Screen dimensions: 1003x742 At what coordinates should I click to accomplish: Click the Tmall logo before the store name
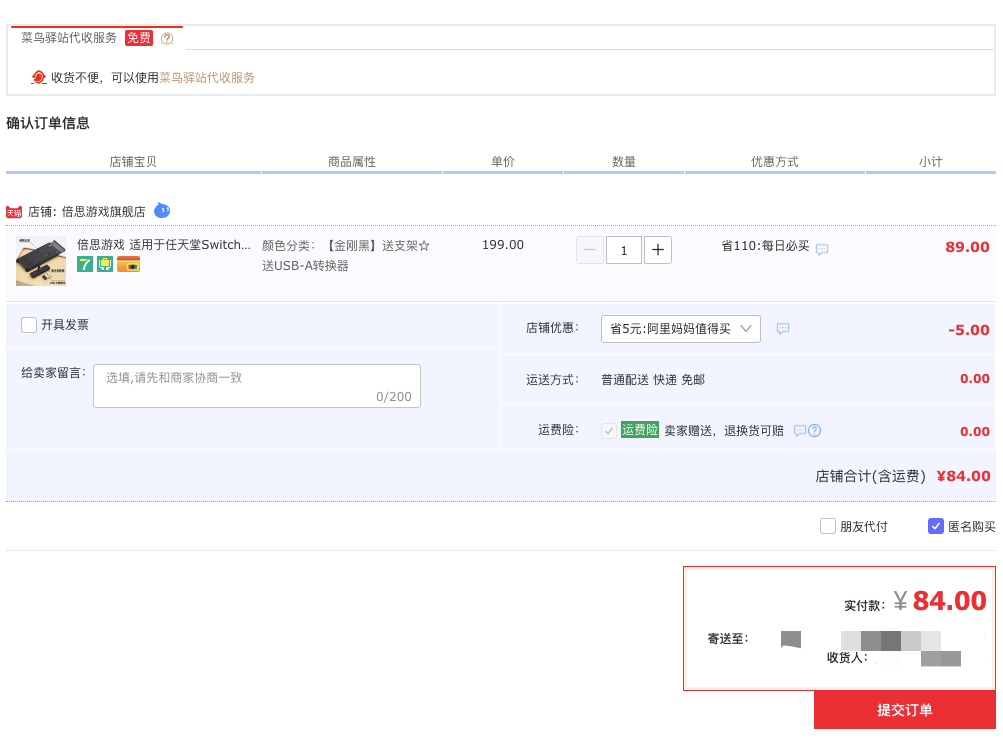(14, 212)
